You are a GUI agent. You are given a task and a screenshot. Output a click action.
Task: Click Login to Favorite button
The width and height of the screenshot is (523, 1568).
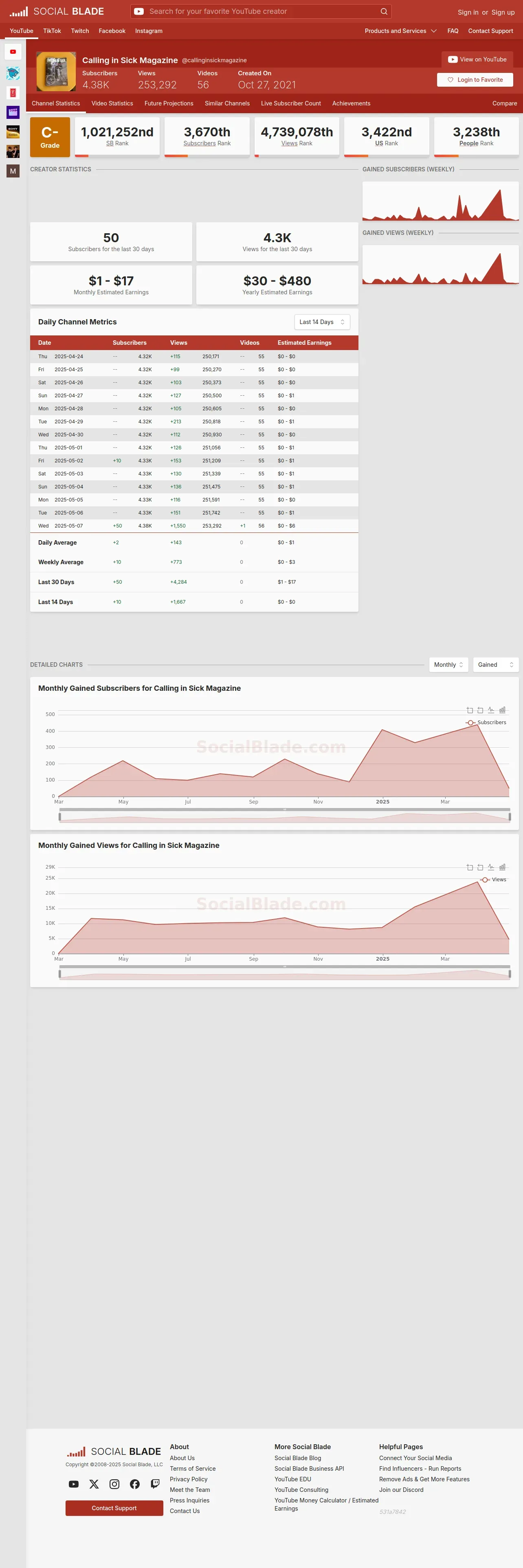[475, 80]
